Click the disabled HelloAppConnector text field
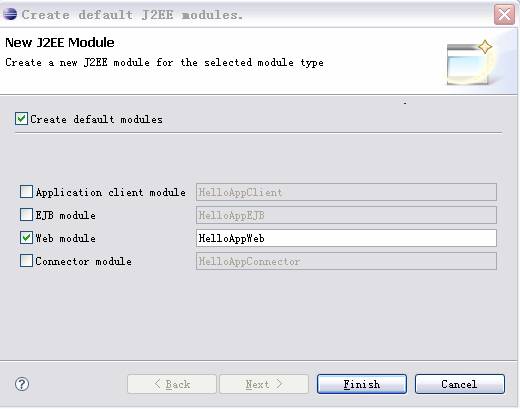 [x=346, y=261]
